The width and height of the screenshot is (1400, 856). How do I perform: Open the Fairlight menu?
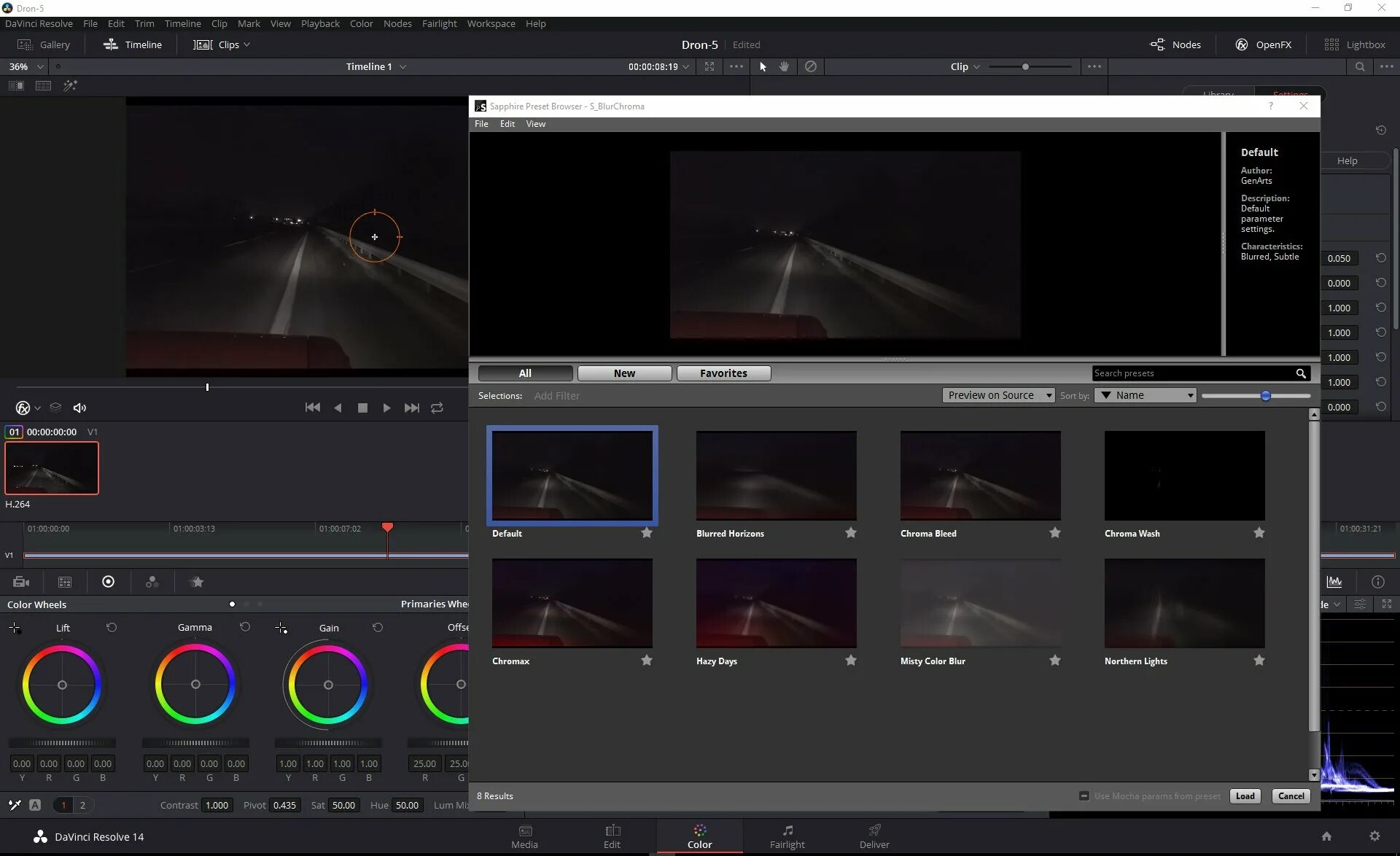point(439,23)
